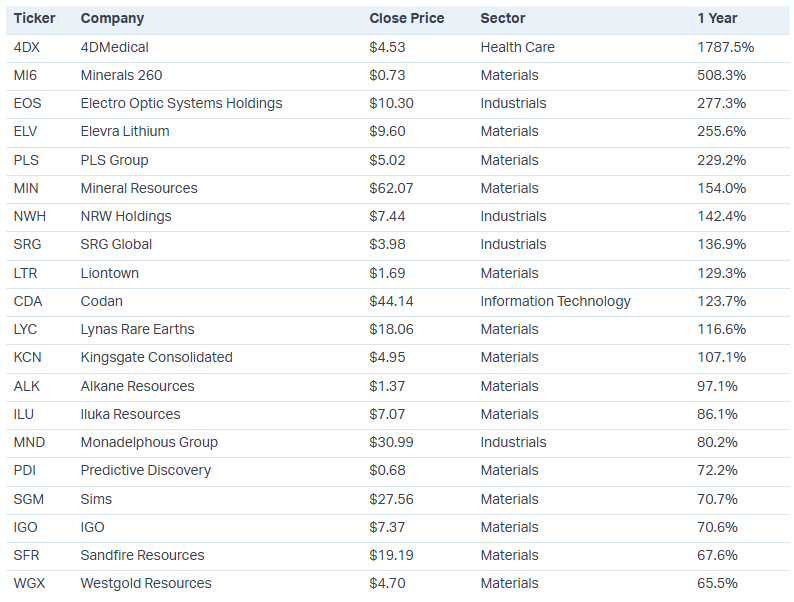The image size is (794, 602).
Task: Select the Sandfire Resources company name
Action: (142, 555)
